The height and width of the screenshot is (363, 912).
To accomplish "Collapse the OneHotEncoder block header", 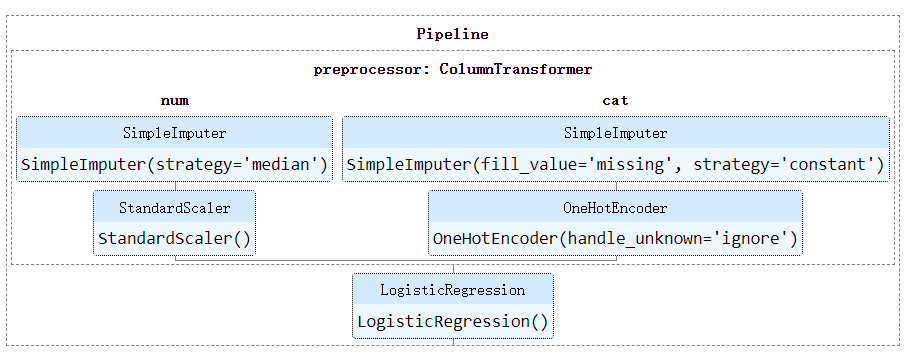I will [615, 208].
